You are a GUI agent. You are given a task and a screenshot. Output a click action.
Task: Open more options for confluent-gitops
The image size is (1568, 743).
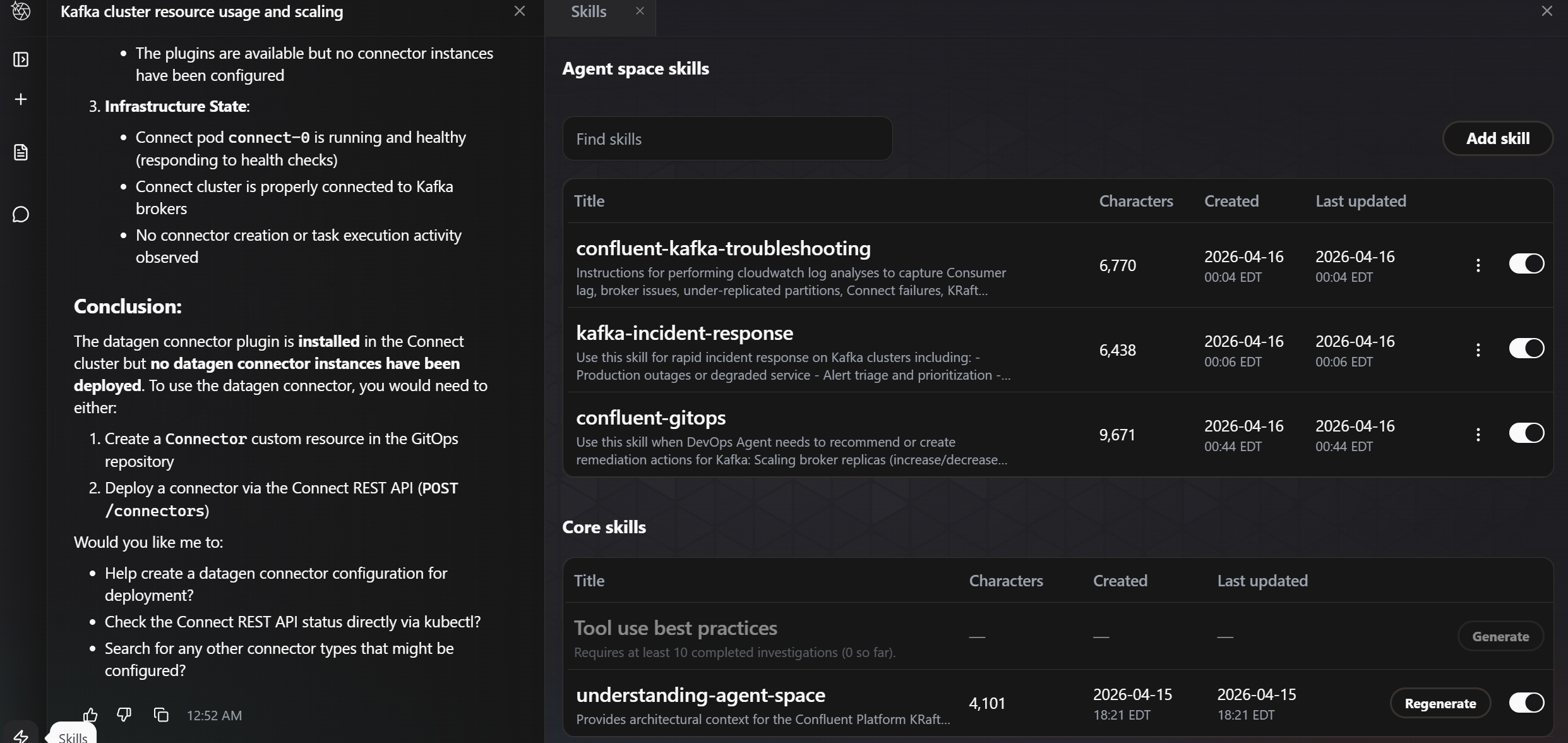click(x=1478, y=434)
